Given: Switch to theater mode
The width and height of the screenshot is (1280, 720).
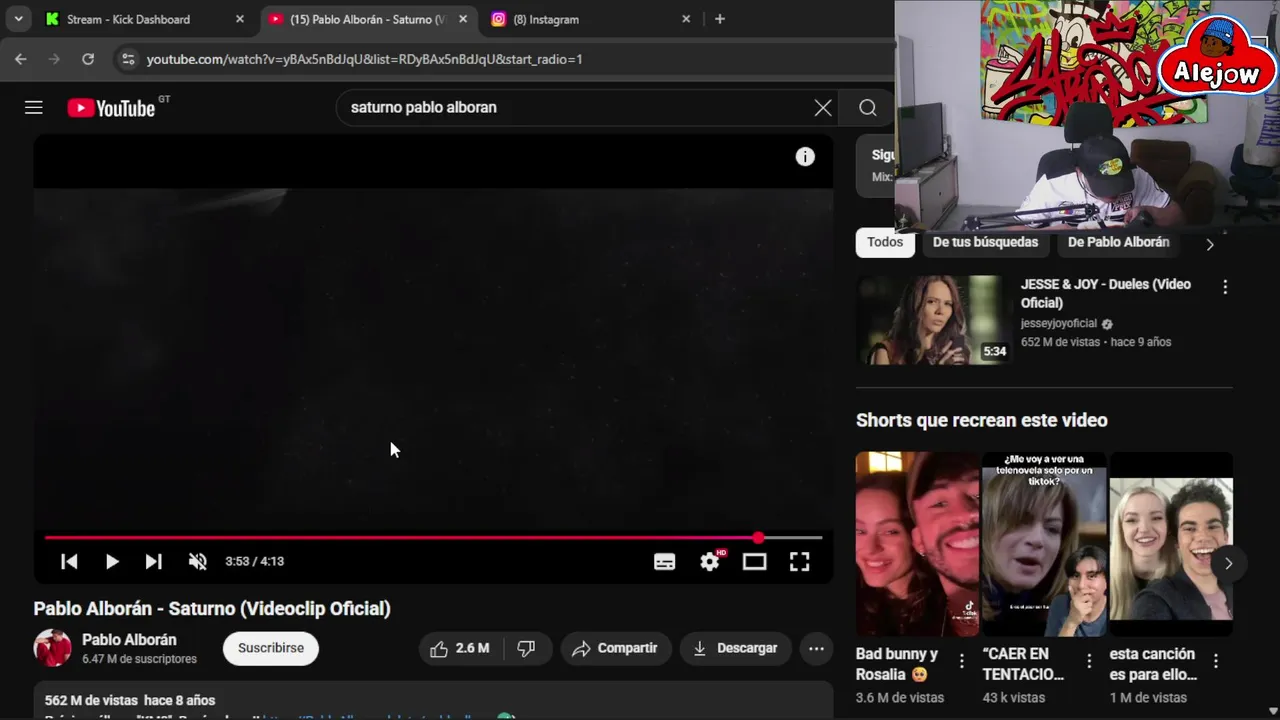Looking at the screenshot, I should [x=754, y=562].
